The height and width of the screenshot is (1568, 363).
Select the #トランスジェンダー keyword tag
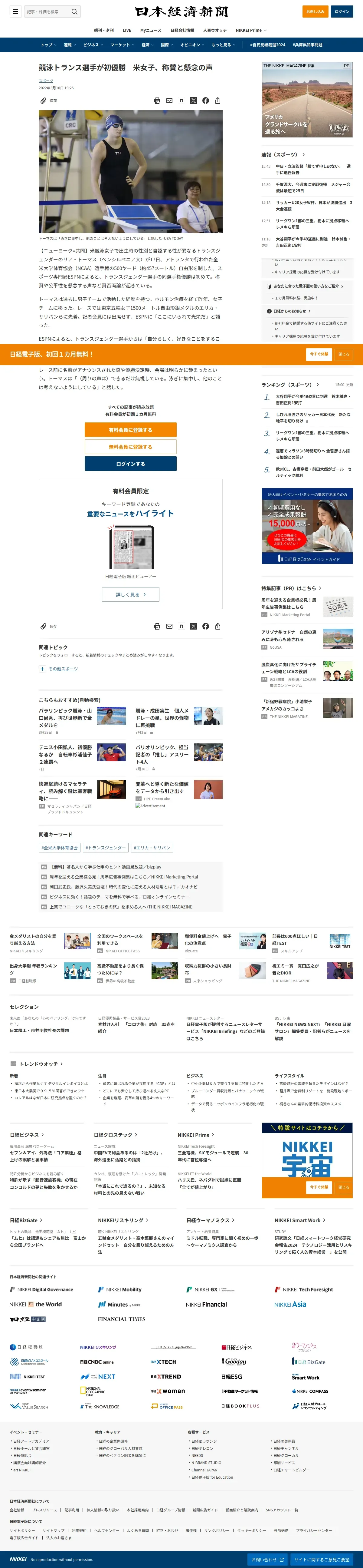[106, 847]
